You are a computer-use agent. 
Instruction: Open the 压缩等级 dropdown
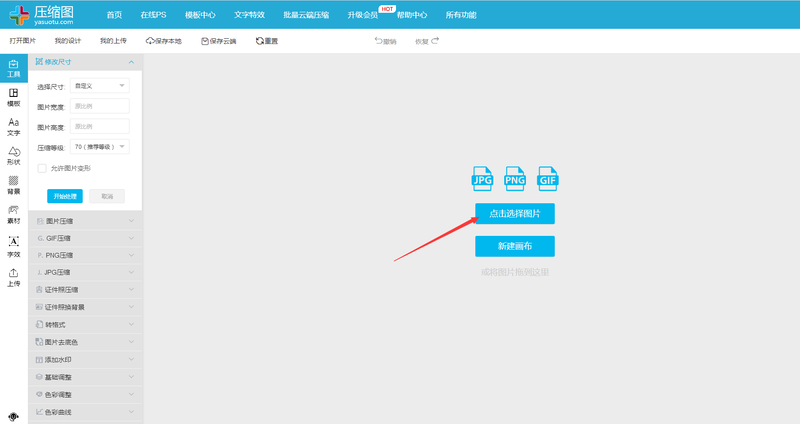(x=99, y=147)
